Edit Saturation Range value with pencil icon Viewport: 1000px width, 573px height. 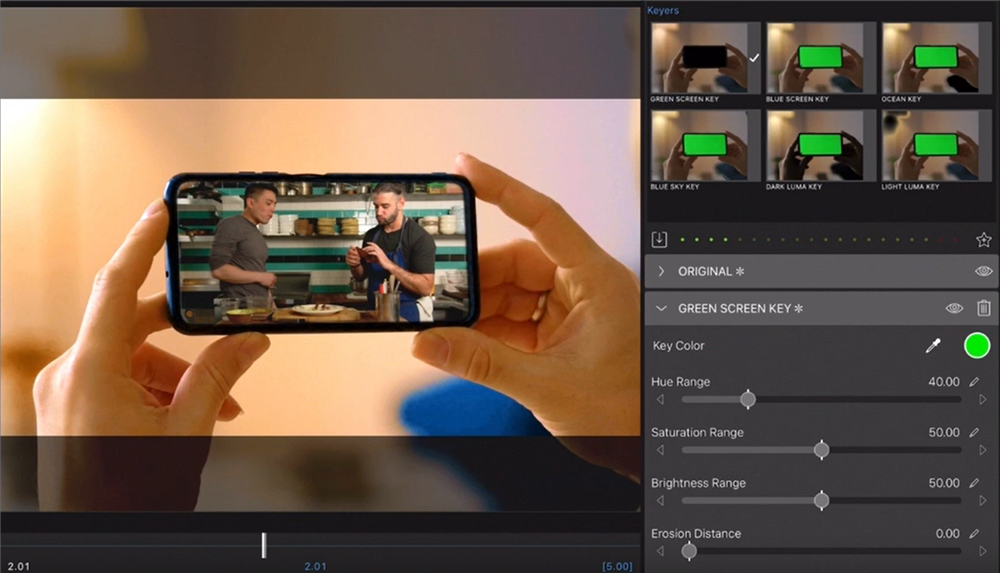click(x=974, y=432)
